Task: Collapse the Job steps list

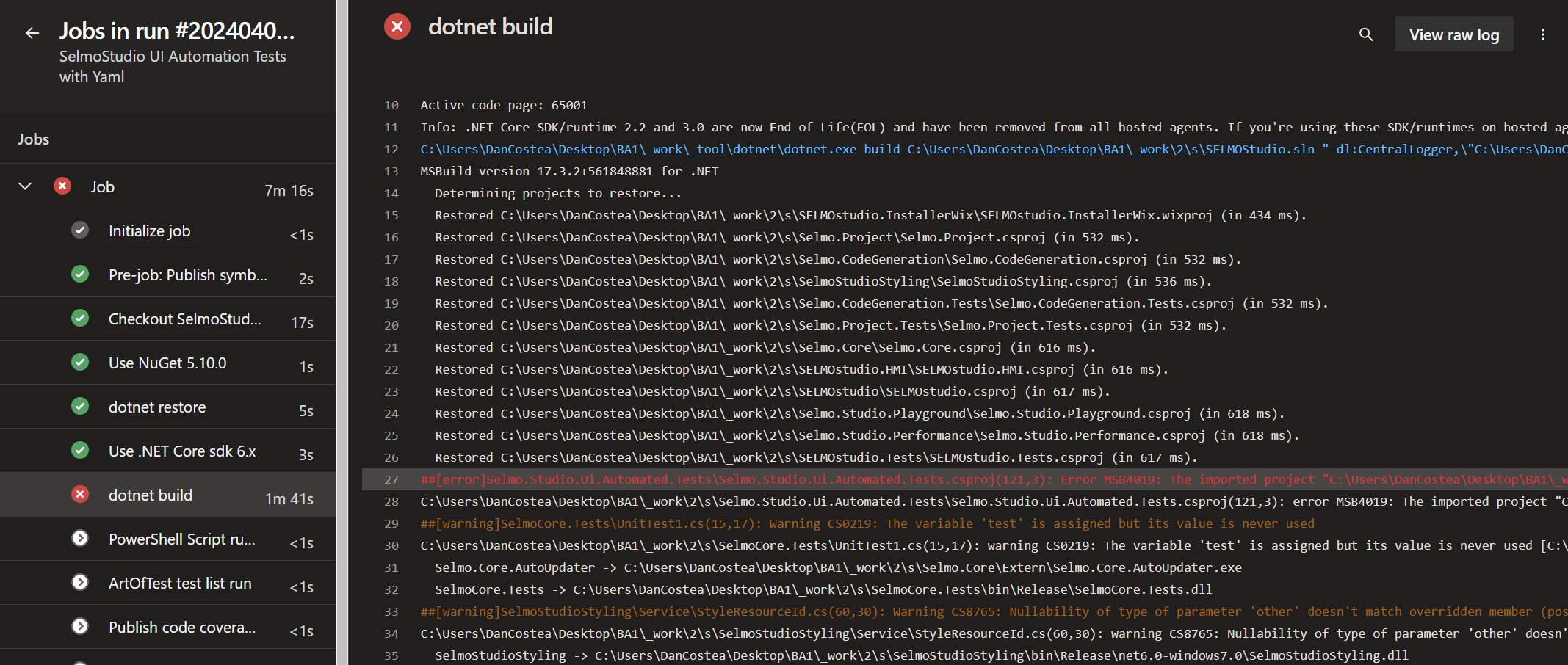Action: (x=24, y=186)
